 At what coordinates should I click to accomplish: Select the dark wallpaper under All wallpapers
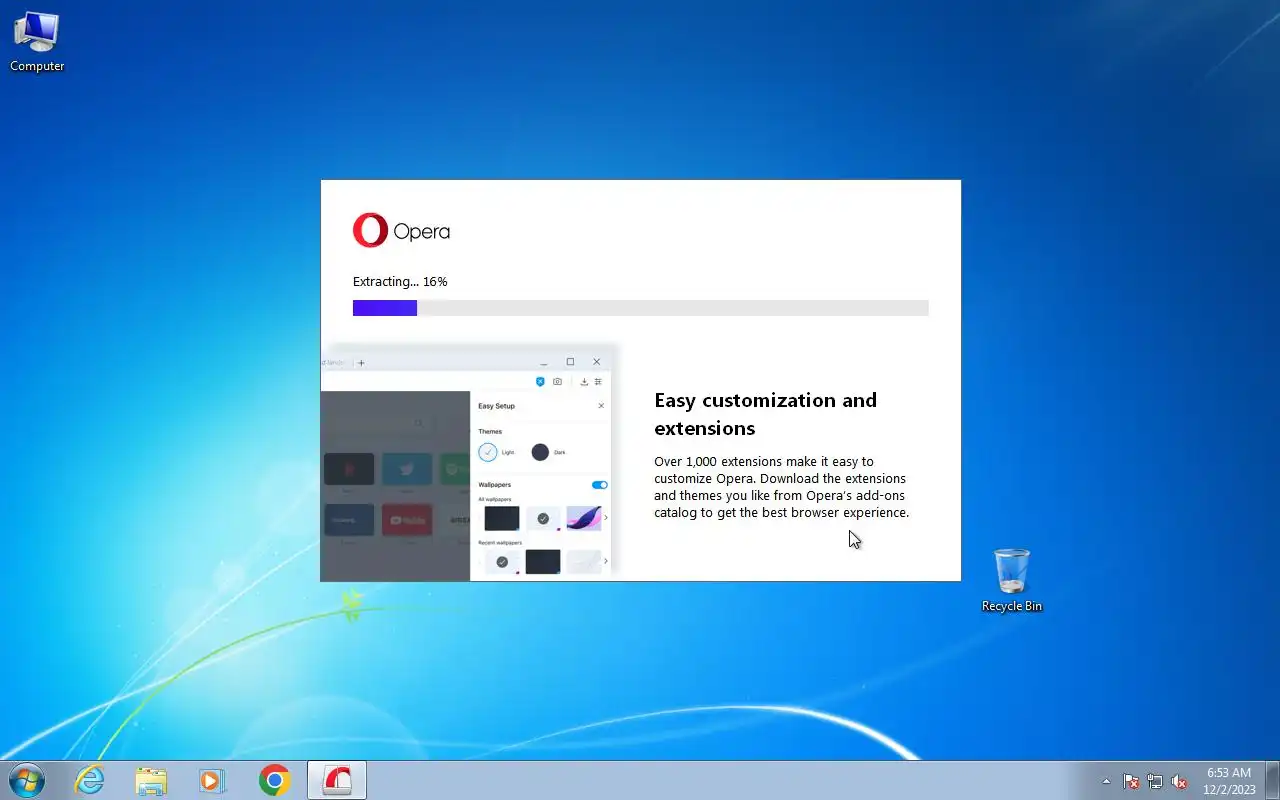[501, 518]
